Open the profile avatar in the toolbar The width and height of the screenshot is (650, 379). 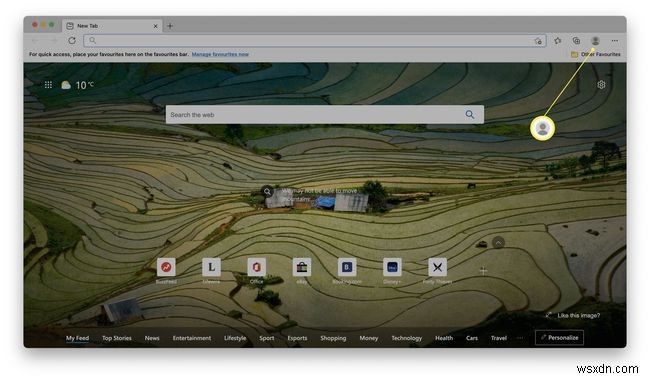click(x=595, y=41)
